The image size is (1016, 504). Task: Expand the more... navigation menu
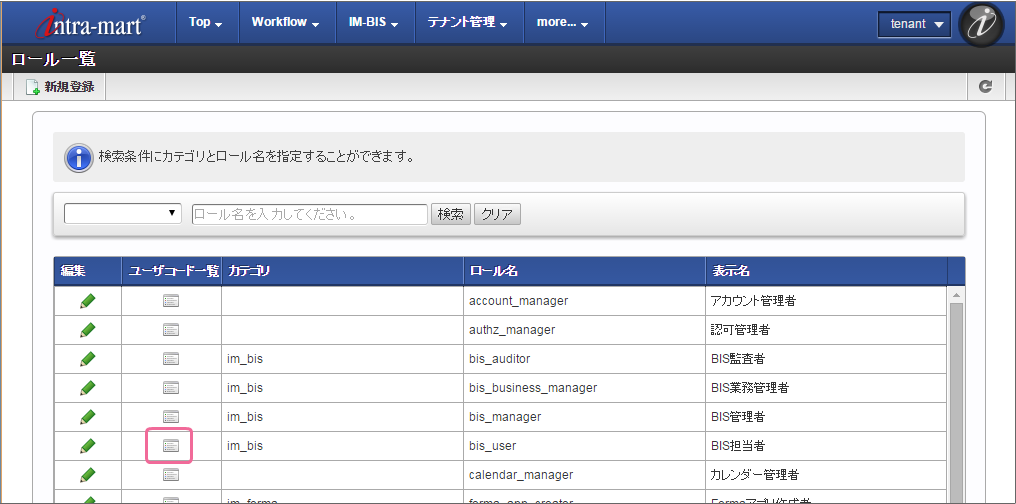pyautogui.click(x=563, y=22)
